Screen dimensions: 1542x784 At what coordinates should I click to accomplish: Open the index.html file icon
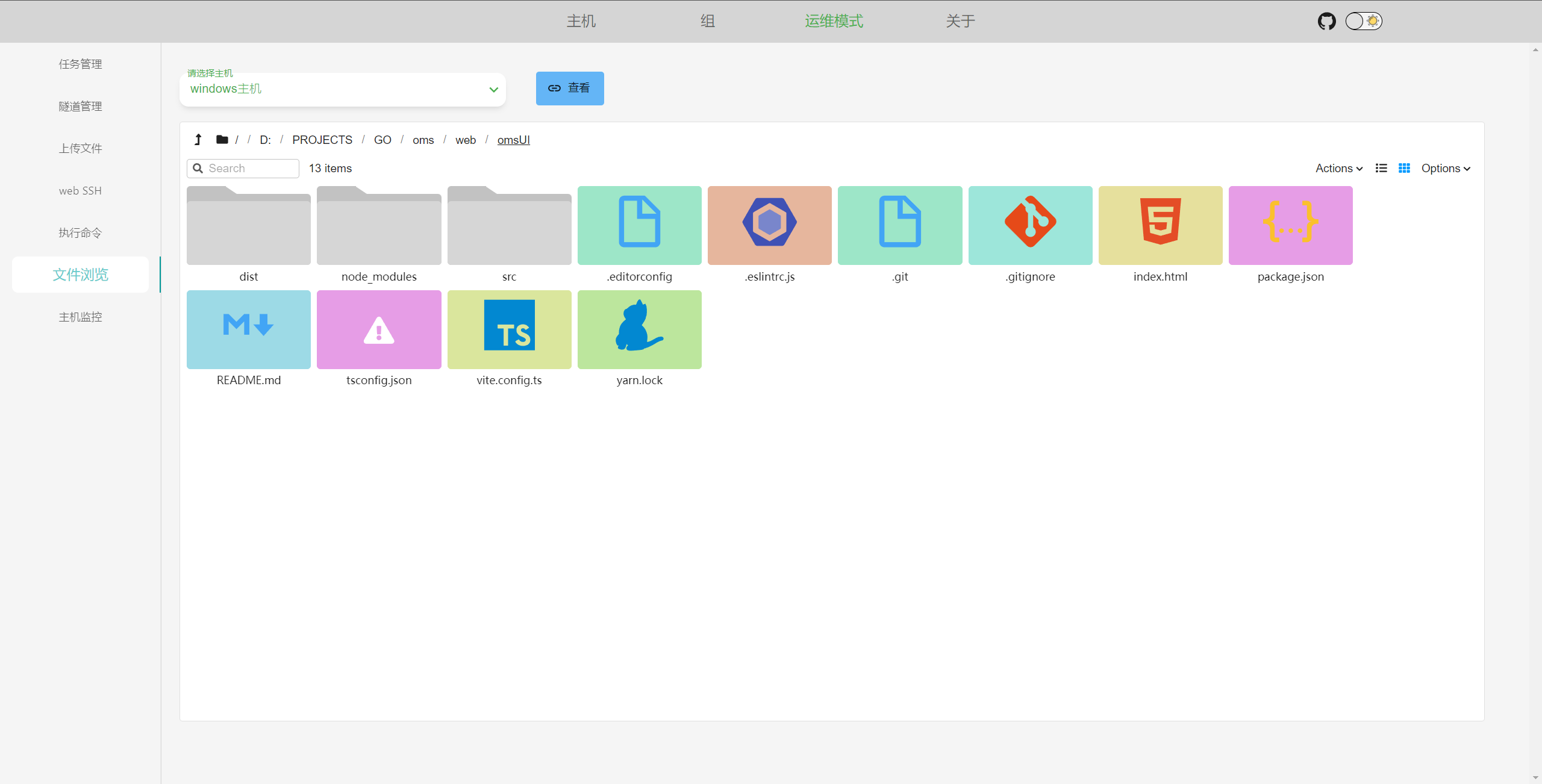[x=1160, y=225]
